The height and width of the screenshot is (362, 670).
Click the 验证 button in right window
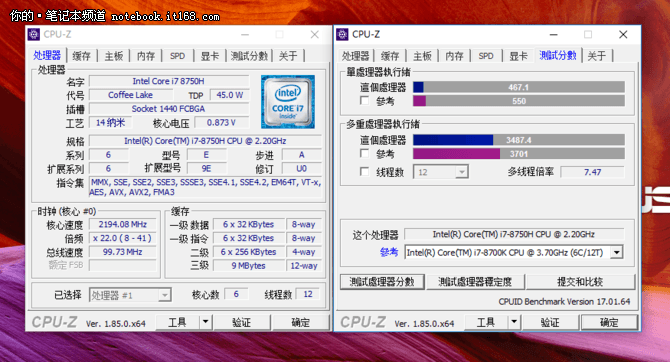coord(550,322)
